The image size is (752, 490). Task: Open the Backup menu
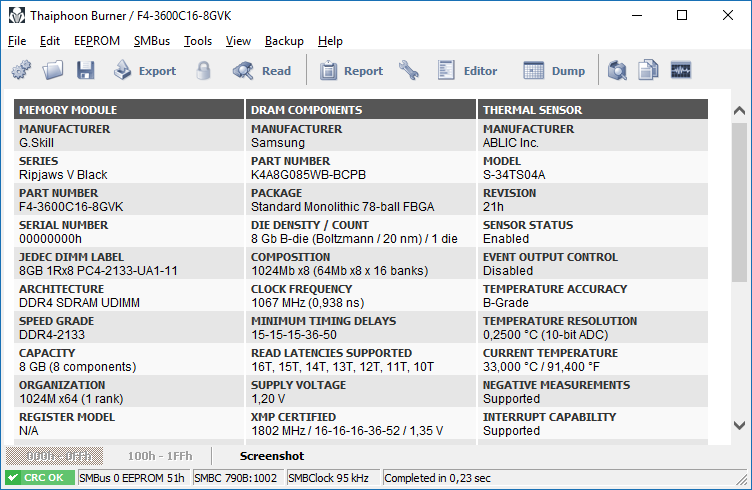click(x=284, y=41)
